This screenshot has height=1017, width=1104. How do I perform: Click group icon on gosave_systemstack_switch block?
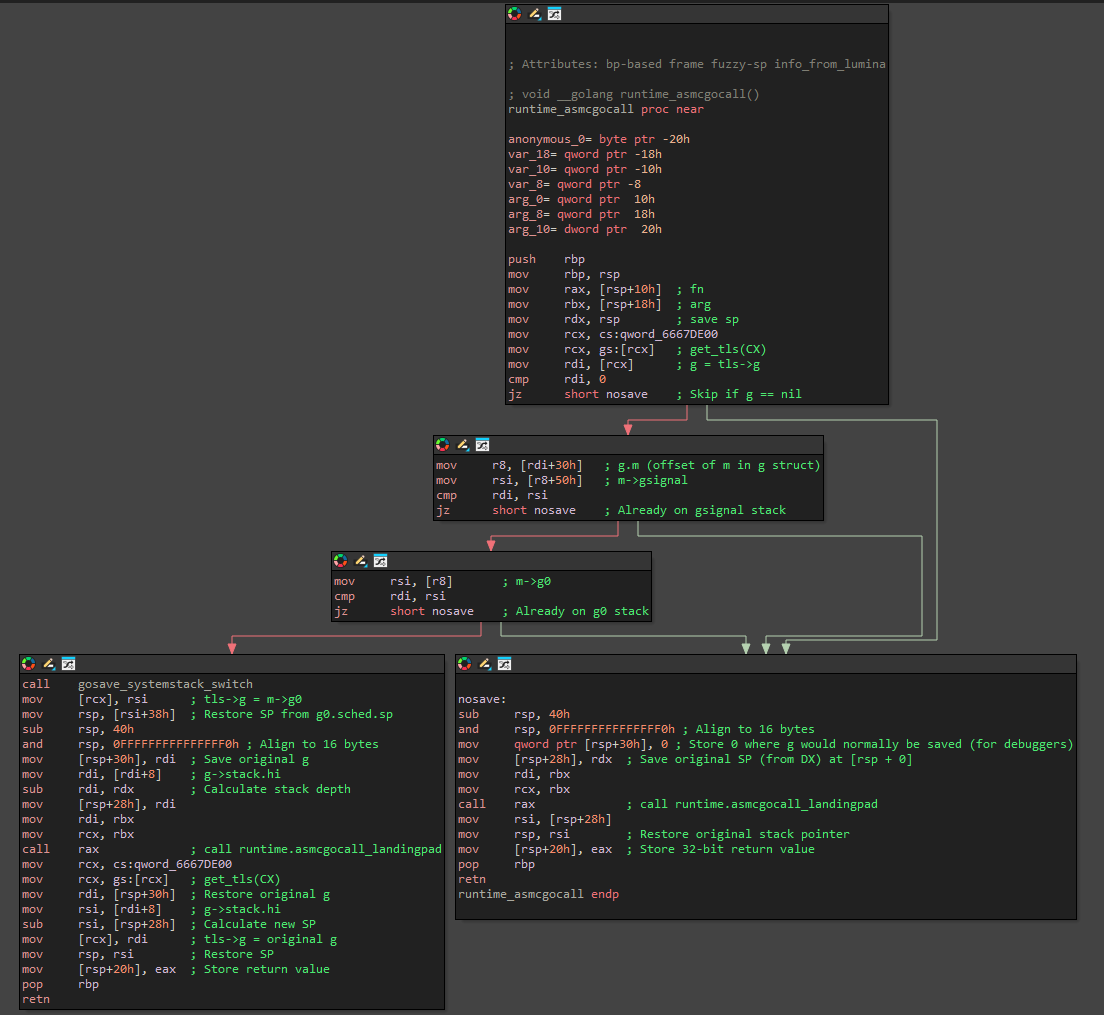pos(68,664)
